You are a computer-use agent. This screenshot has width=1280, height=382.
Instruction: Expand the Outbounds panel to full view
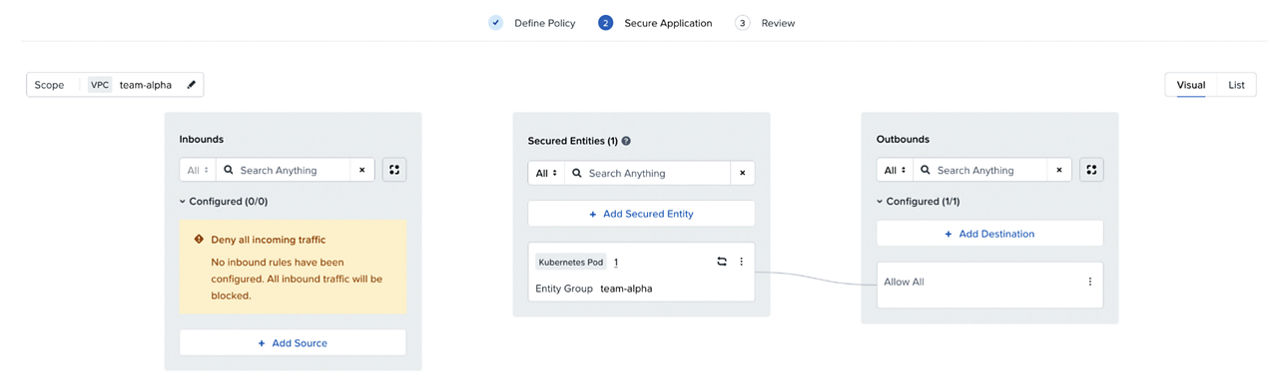tap(1092, 170)
